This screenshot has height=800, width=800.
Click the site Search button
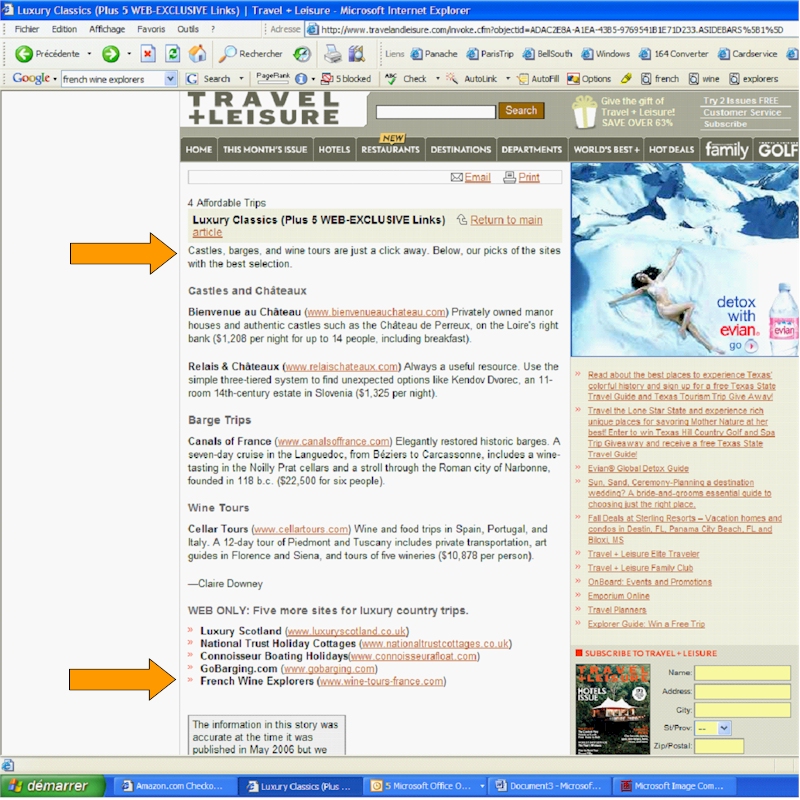click(x=521, y=110)
